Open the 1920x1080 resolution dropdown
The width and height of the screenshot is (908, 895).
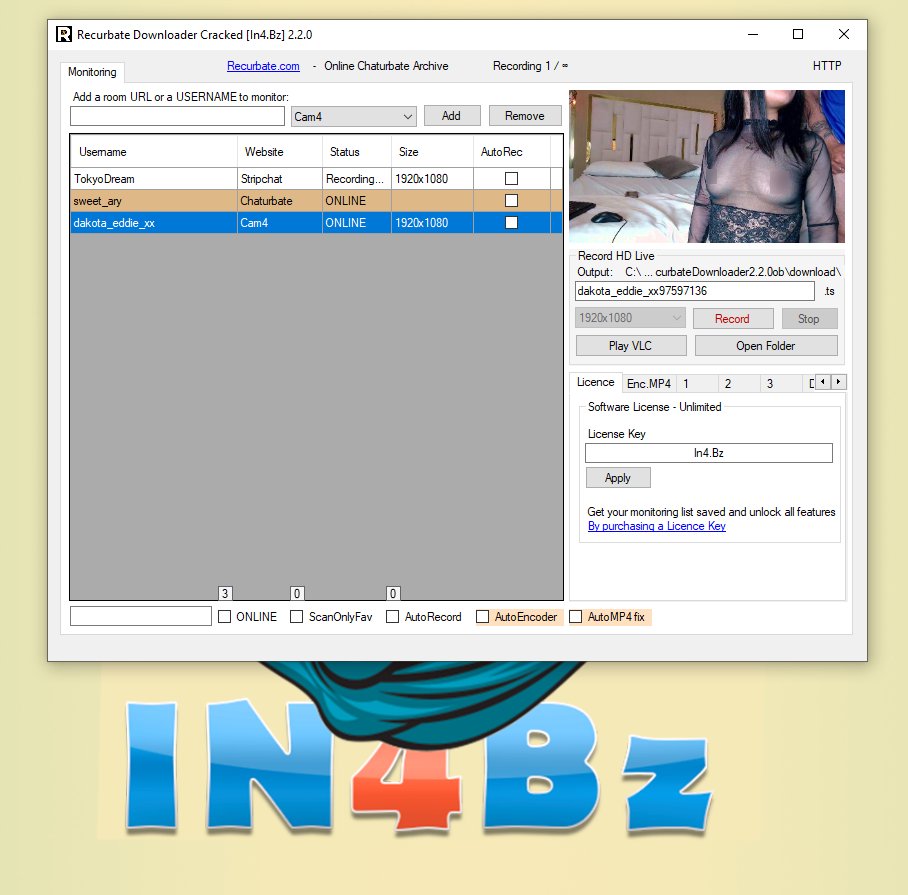pos(630,318)
